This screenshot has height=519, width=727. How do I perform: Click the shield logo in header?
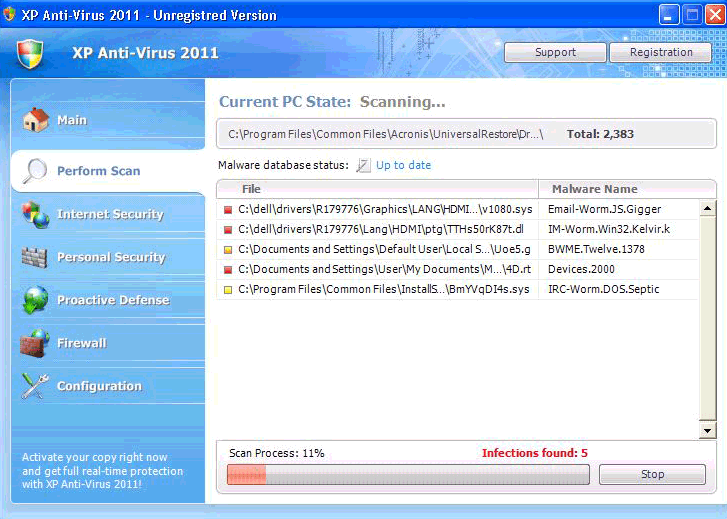point(31,54)
